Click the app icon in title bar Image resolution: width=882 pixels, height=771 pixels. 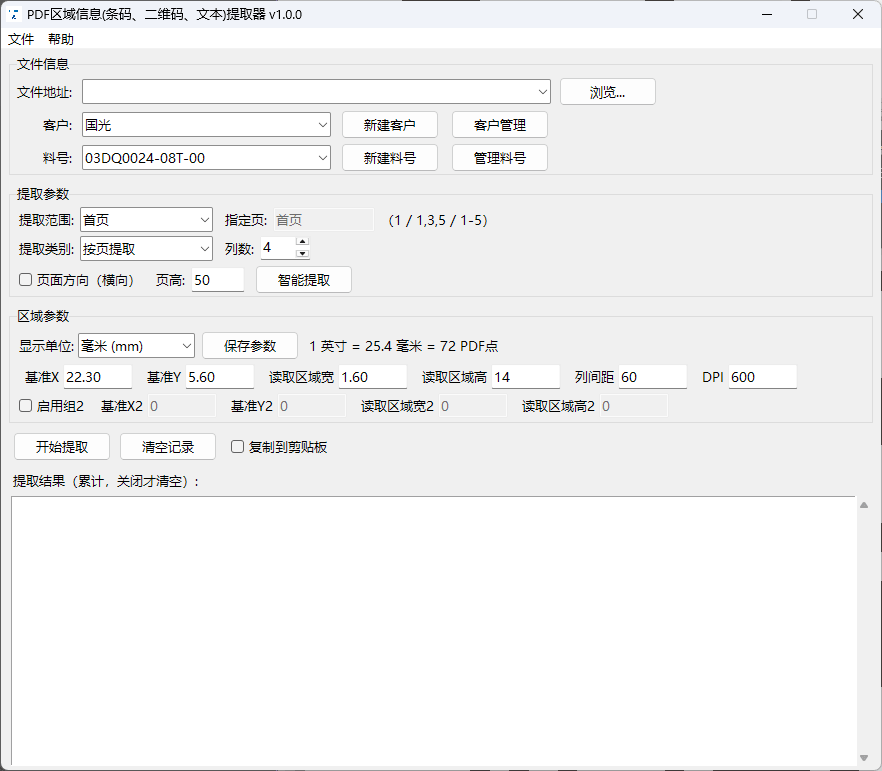pos(14,14)
